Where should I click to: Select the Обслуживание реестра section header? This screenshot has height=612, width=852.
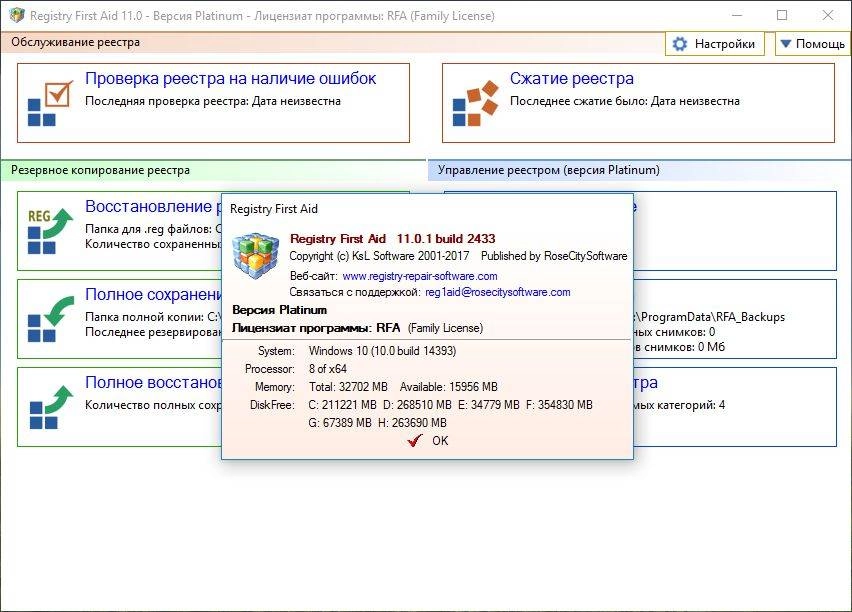point(76,42)
